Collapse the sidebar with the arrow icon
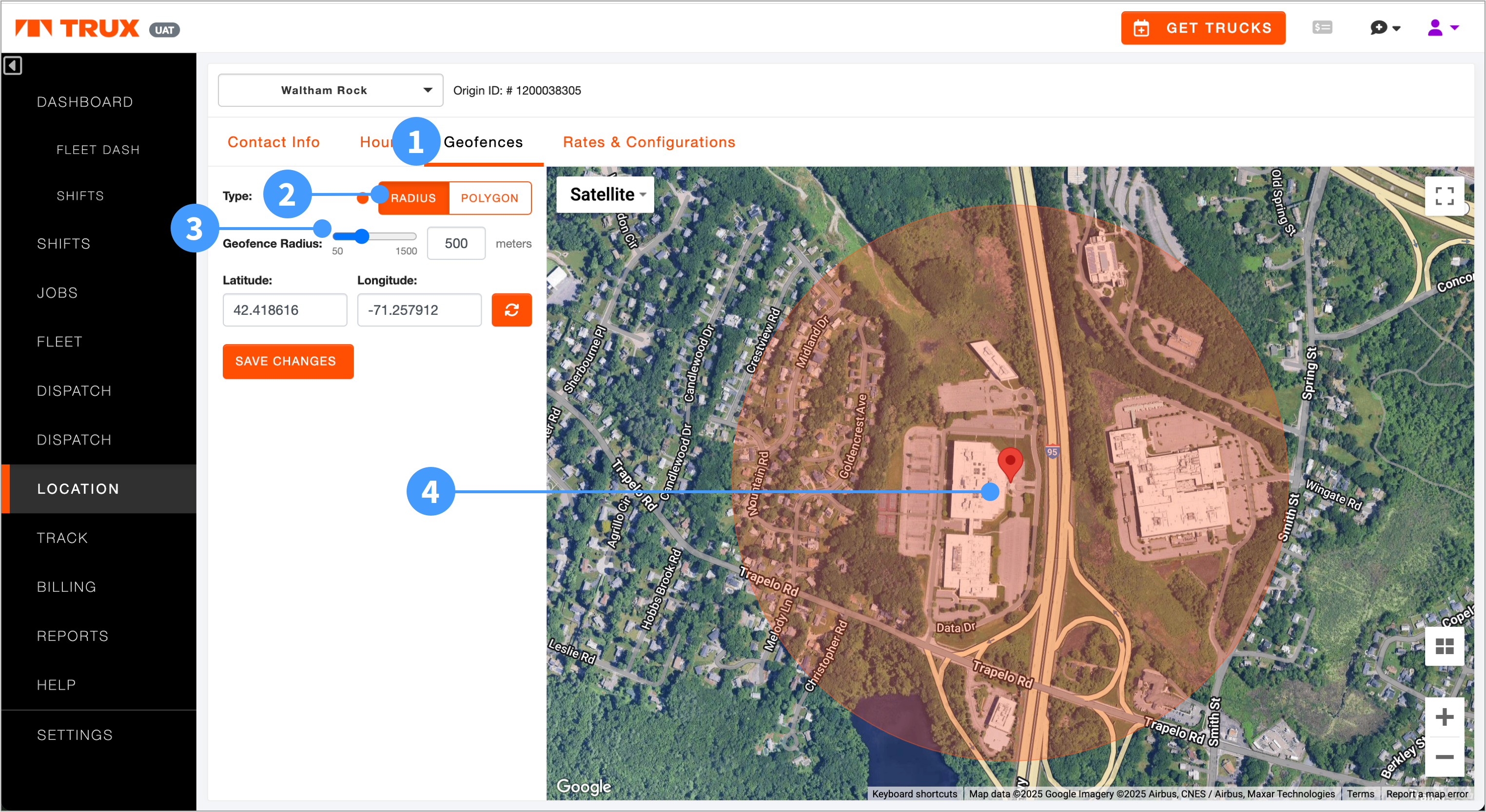The height and width of the screenshot is (812, 1486). pyautogui.click(x=13, y=66)
